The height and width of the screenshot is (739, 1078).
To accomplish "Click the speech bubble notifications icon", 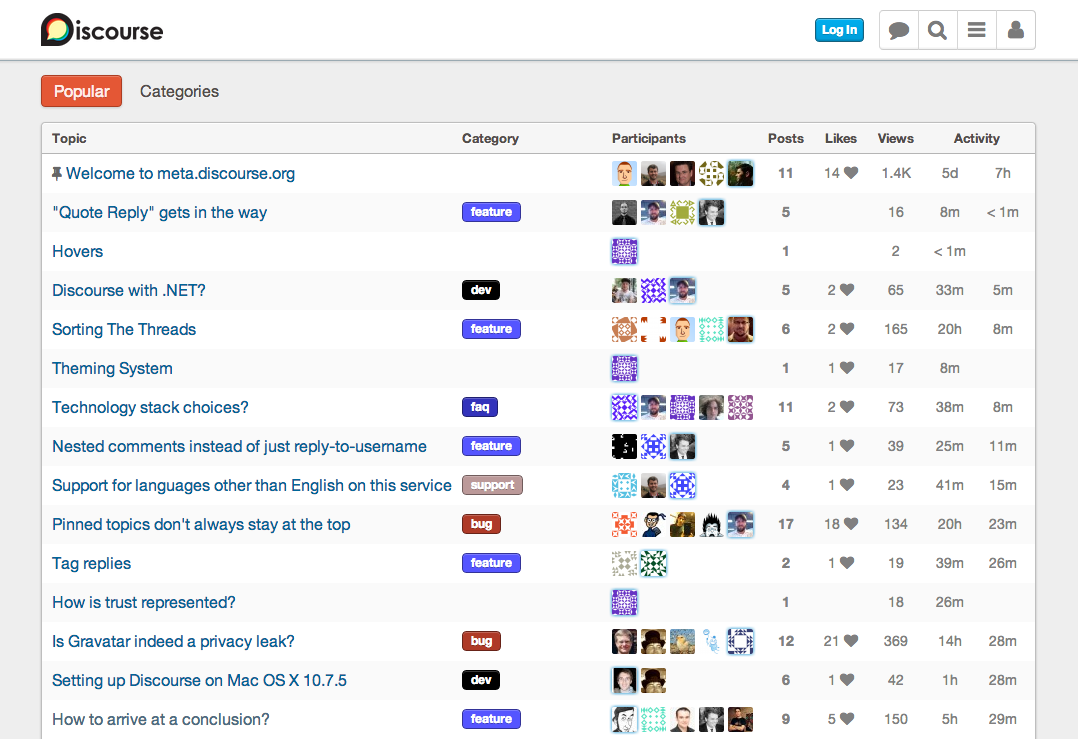I will tap(899, 30).
